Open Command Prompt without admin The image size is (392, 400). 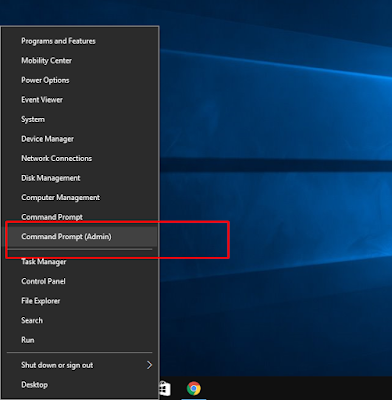point(80,217)
